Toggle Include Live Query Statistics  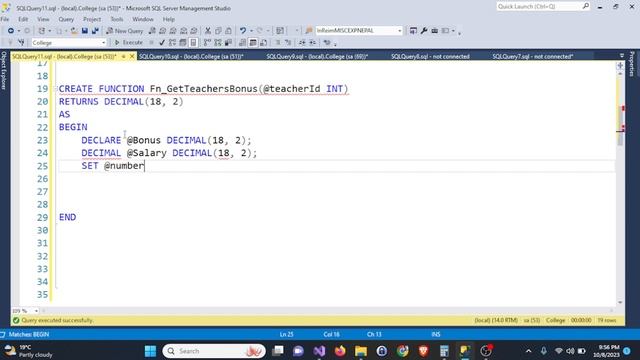(x=218, y=42)
